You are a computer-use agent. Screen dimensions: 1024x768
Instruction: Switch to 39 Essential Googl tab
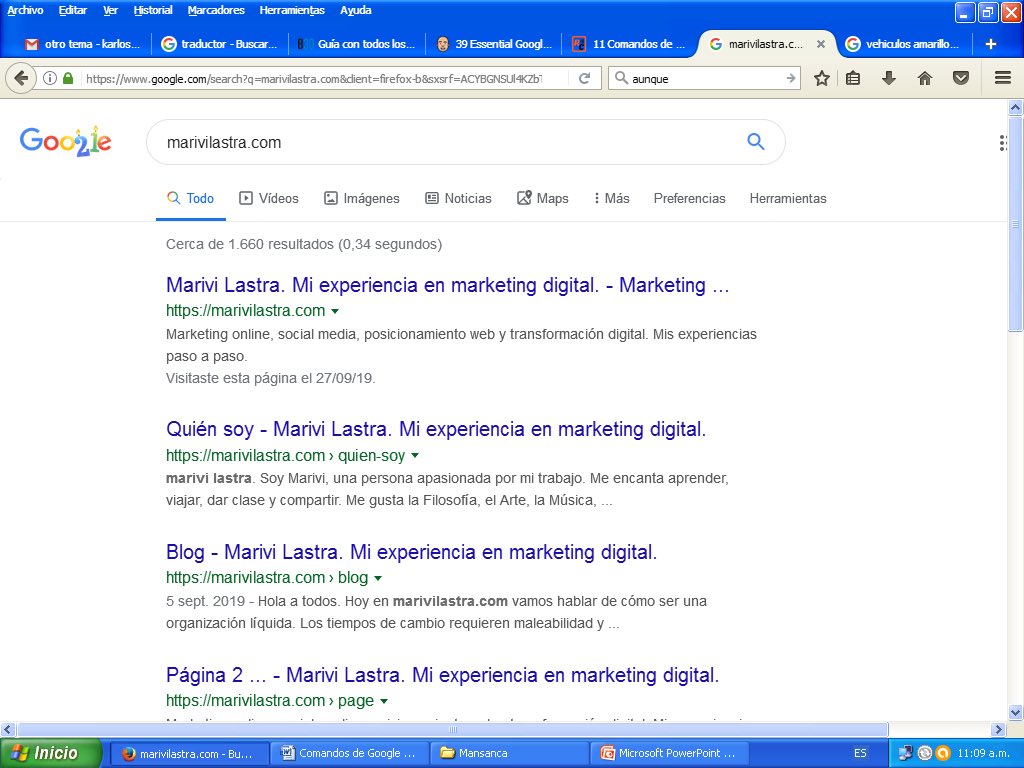tap(494, 44)
